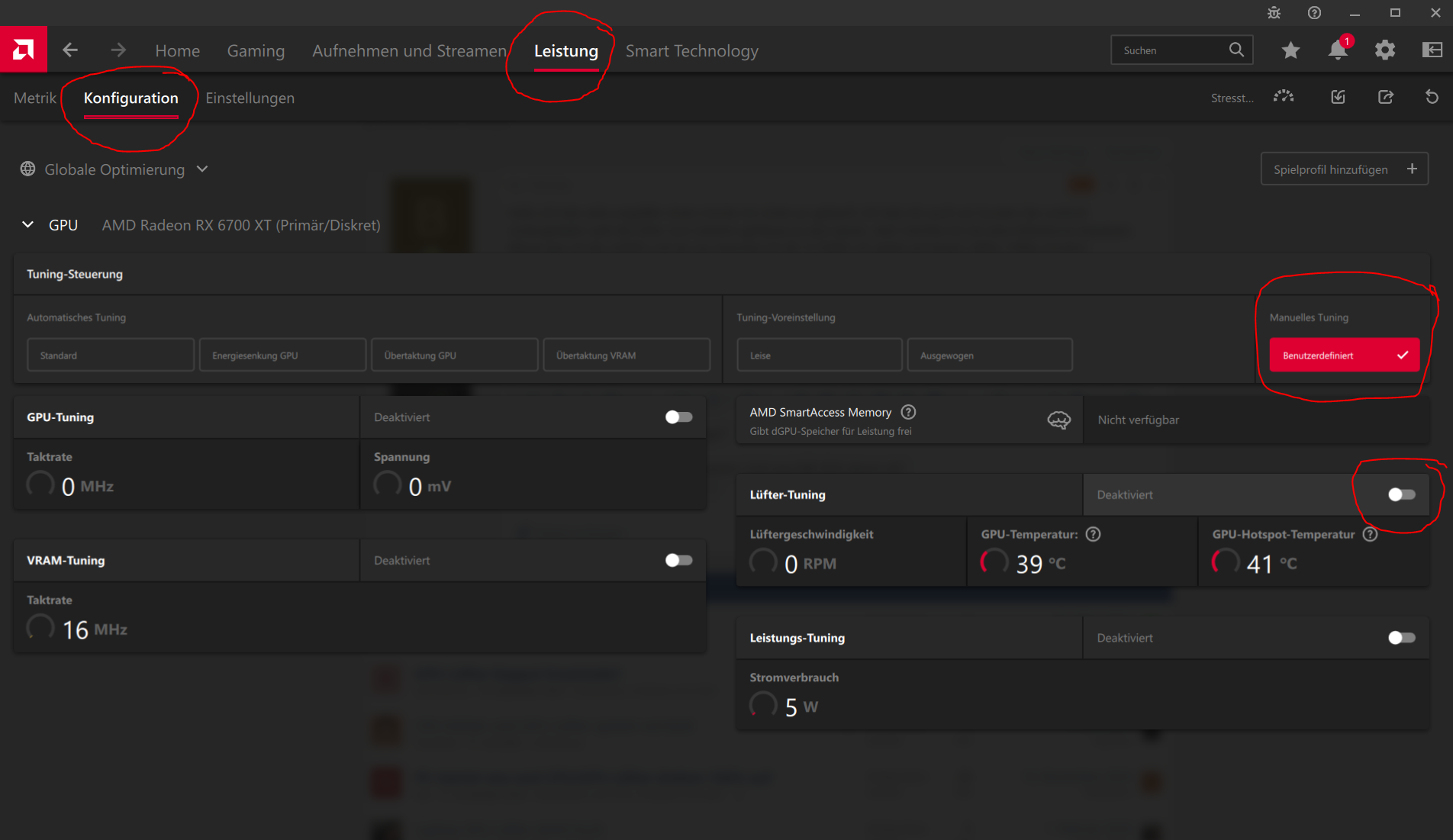This screenshot has height=840, width=1453.
Task: Click the export profile icon
Action: point(1386,97)
